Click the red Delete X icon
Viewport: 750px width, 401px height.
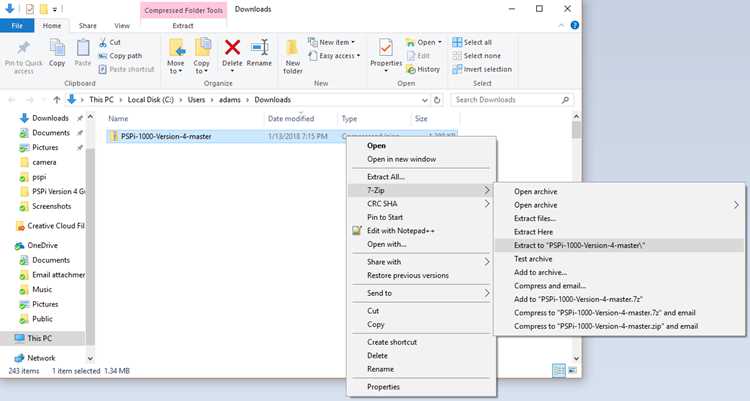pyautogui.click(x=232, y=47)
